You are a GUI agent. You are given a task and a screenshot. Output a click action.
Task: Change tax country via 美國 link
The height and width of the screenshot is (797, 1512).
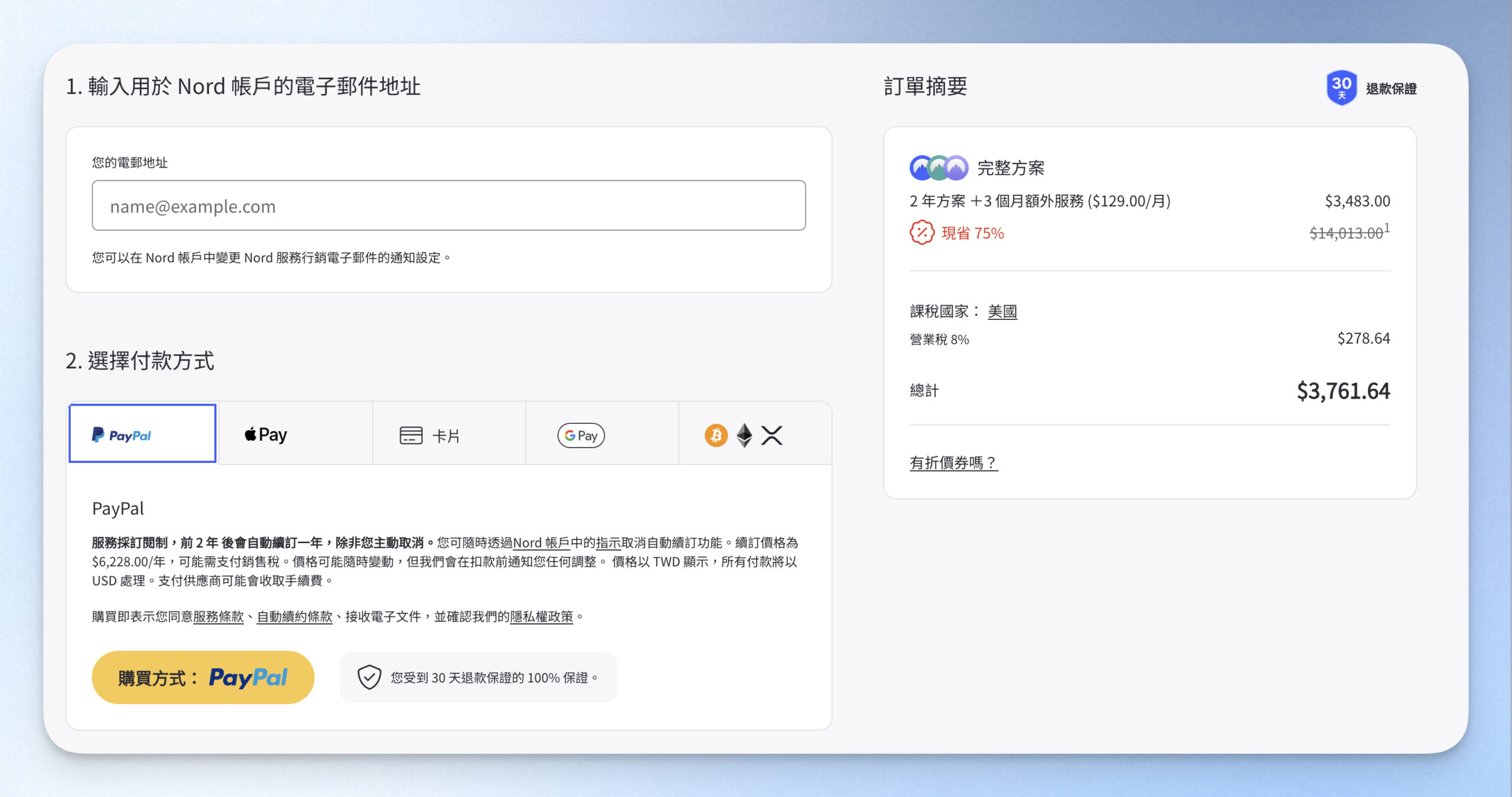tap(1002, 311)
